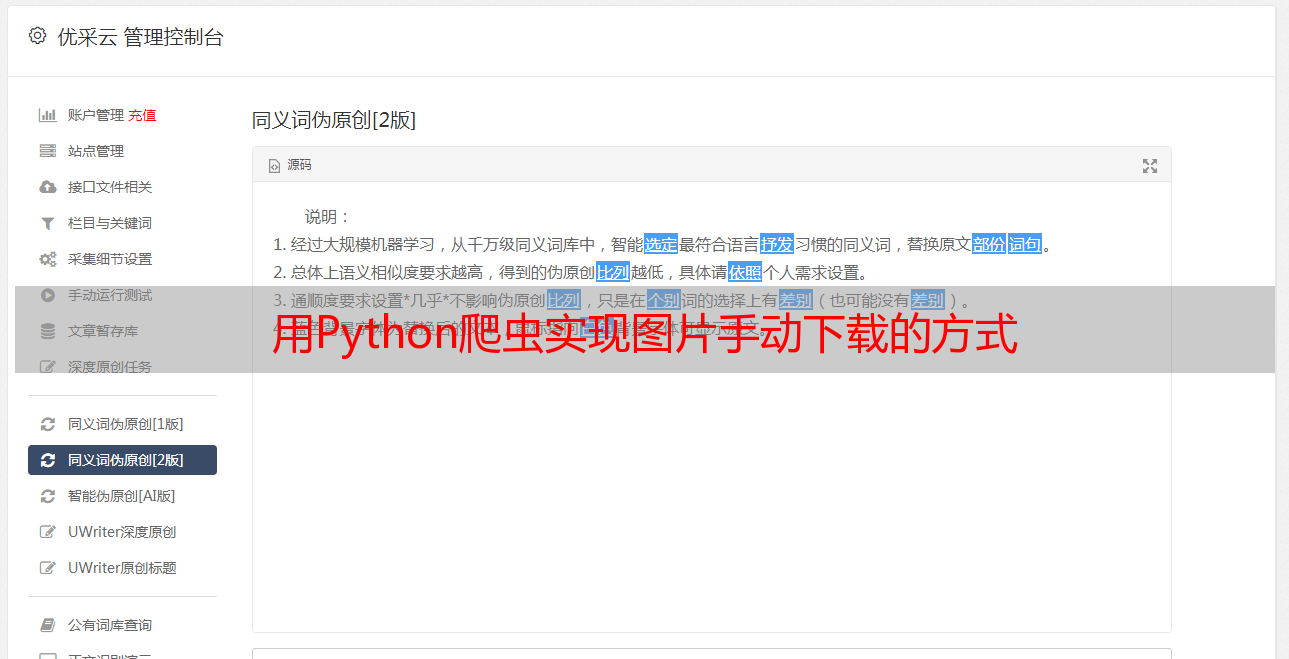Open UWriter原创标题 from the sidebar
Screen dimensions: 1289x659
122,568
